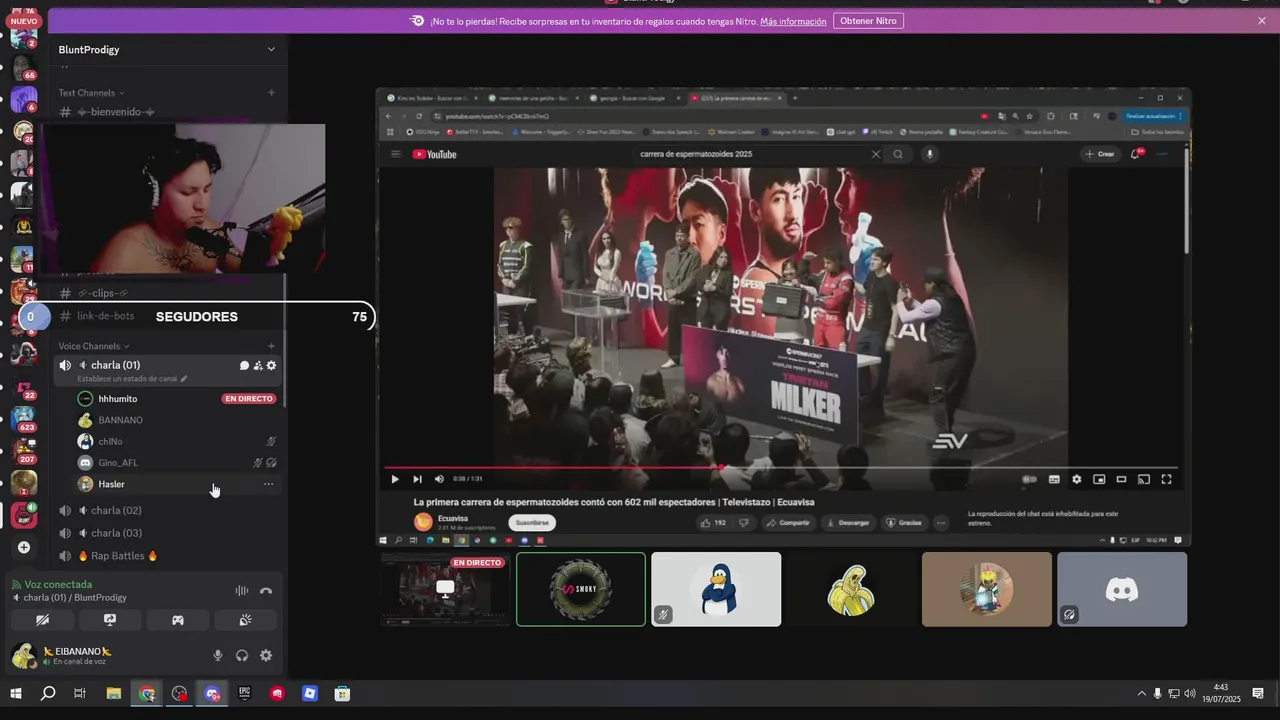Click the YouTube Crear button
The width and height of the screenshot is (1280, 720).
(1100, 154)
